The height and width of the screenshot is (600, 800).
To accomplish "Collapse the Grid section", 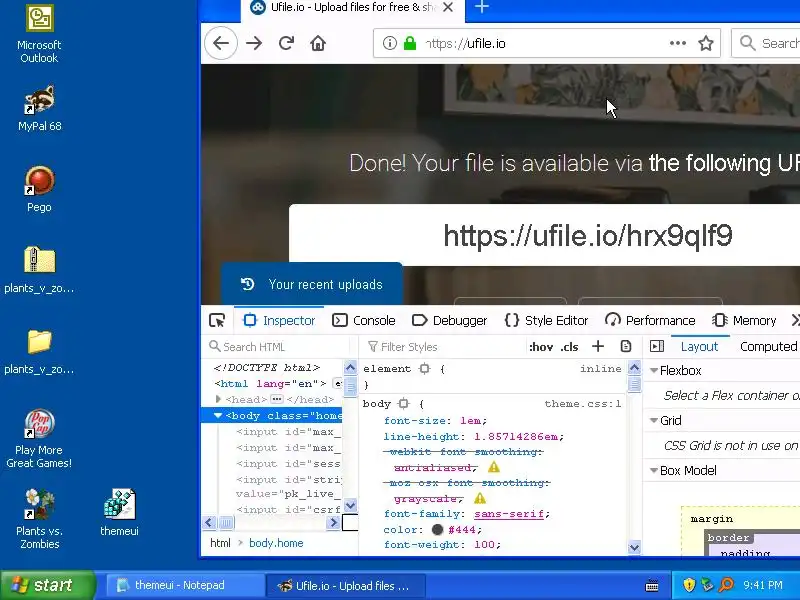I will 654,420.
